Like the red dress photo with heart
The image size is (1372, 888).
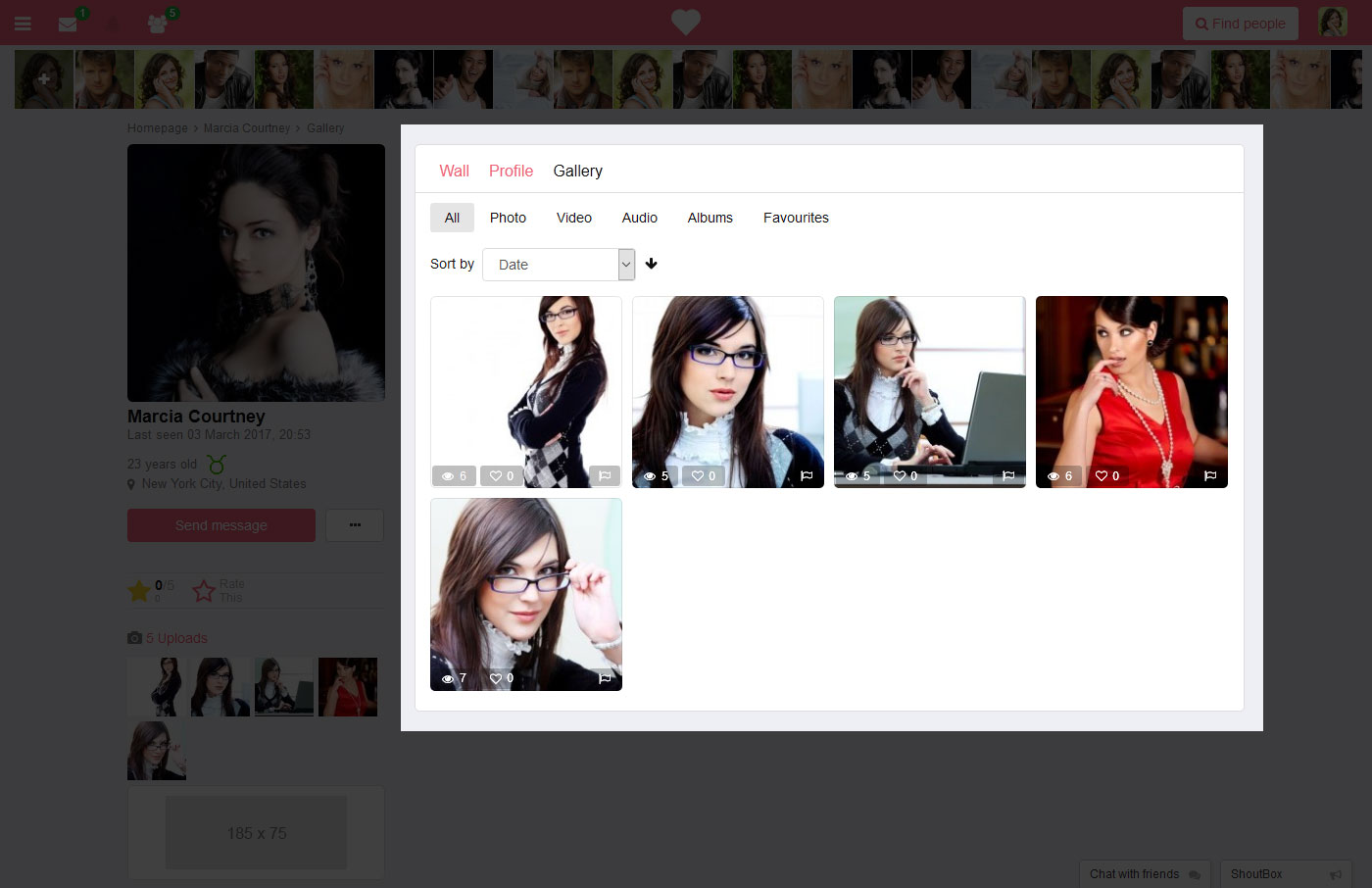point(1102,476)
